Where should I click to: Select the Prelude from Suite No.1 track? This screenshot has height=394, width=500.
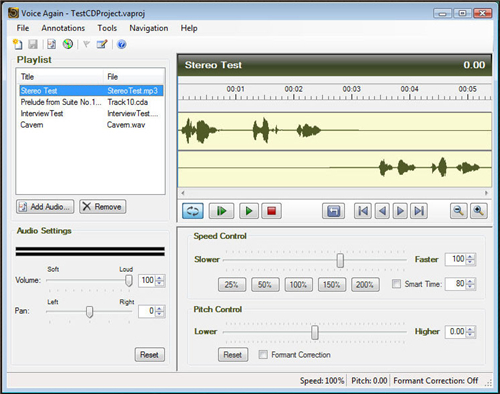point(91,102)
